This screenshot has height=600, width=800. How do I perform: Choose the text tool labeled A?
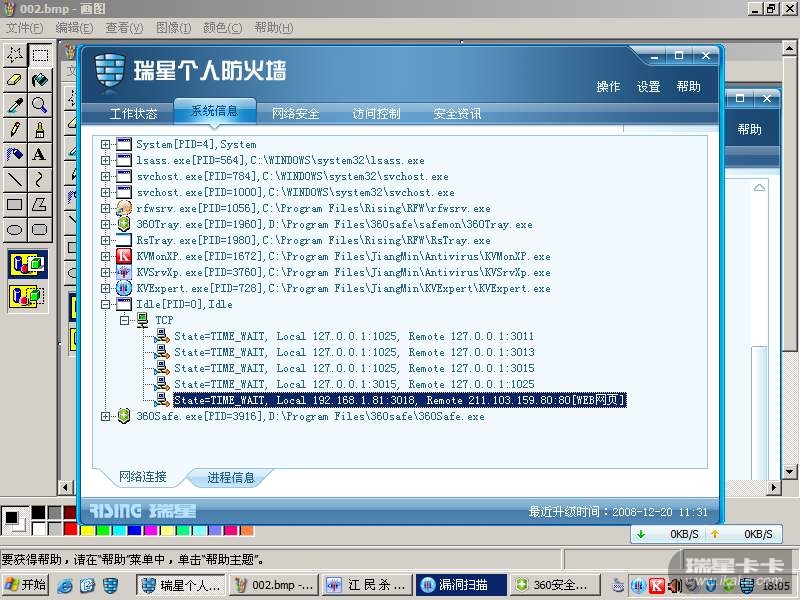(x=40, y=154)
